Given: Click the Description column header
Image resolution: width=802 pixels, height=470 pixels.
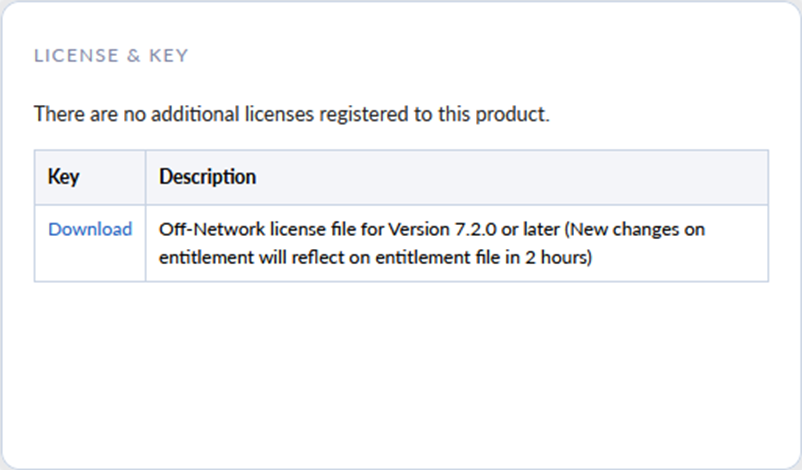Looking at the screenshot, I should [x=207, y=177].
